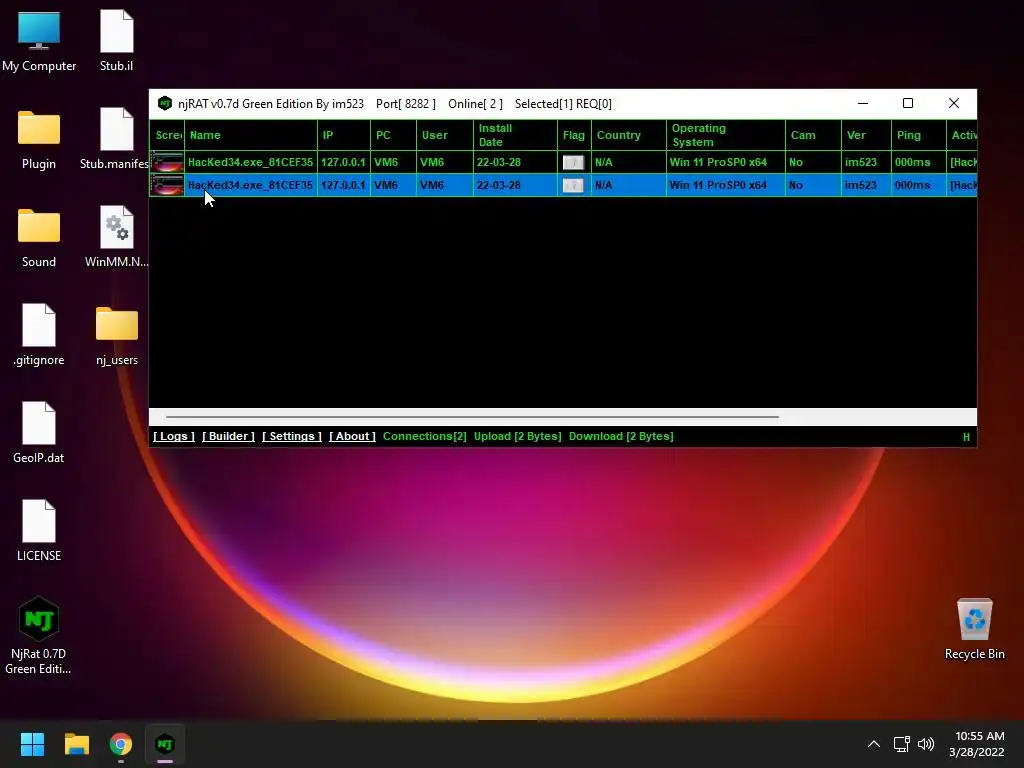Screen dimensions: 1024x768
Task: Click Win 11 ProSP0 x64 in highlighted row
Action: [x=718, y=185]
